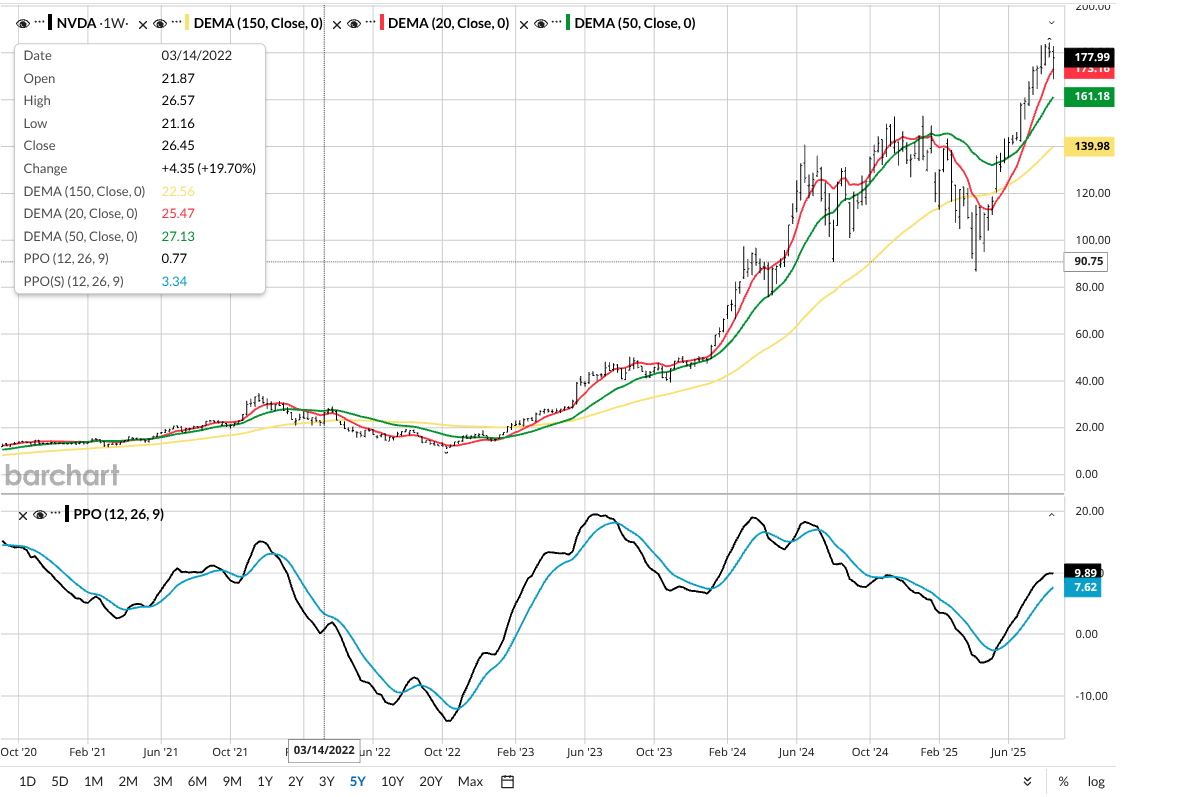Screen dimensions: 1180x797
Task: Hide the DEMA 150 line with eye icon
Action: pos(160,24)
